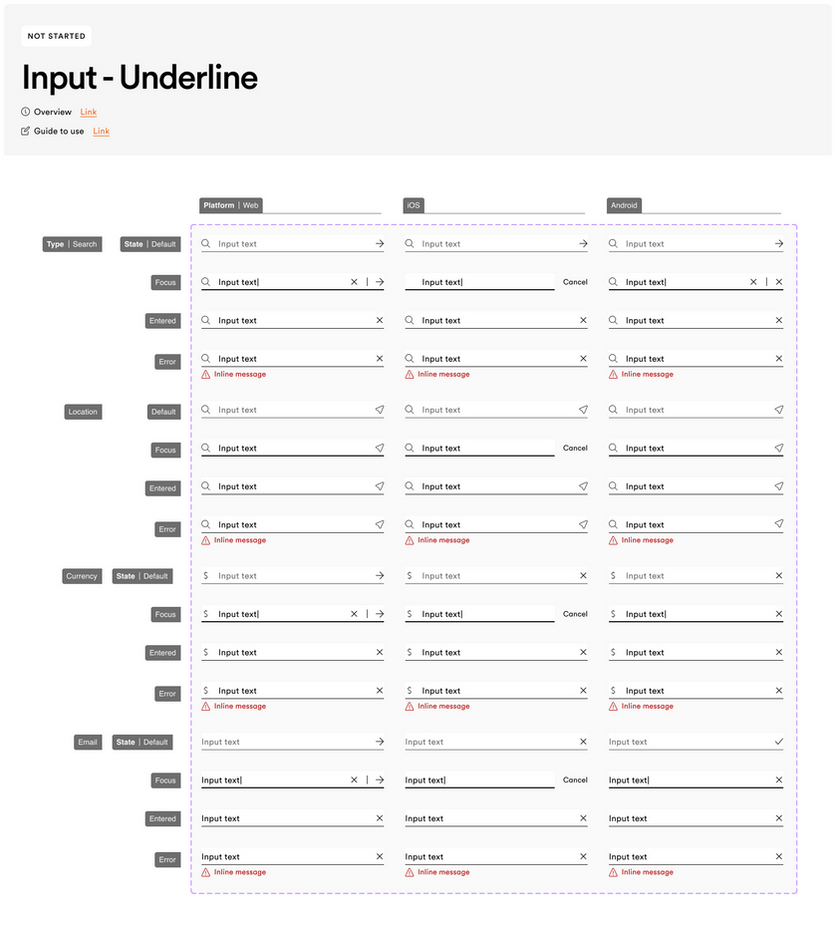Click the Currency type row label
836x936 pixels.
pyautogui.click(x=82, y=576)
